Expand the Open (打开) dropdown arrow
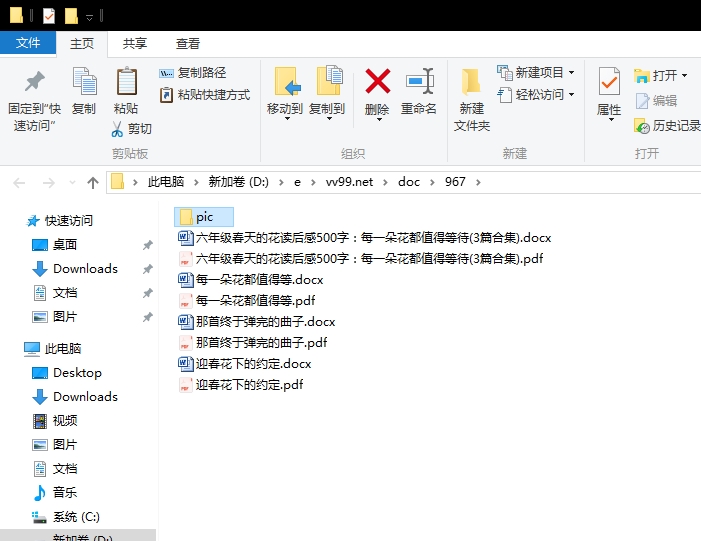 684,76
